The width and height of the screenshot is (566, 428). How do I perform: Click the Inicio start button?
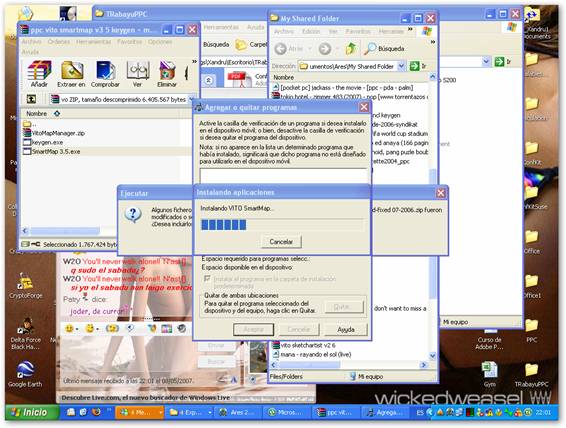tap(31, 412)
